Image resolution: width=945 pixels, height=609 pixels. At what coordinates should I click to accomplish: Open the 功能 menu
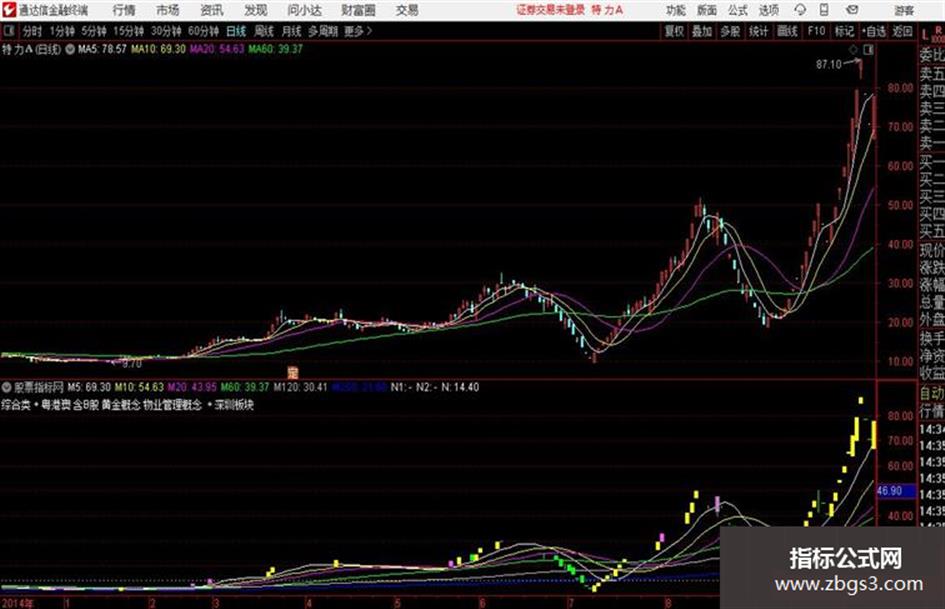[x=676, y=10]
